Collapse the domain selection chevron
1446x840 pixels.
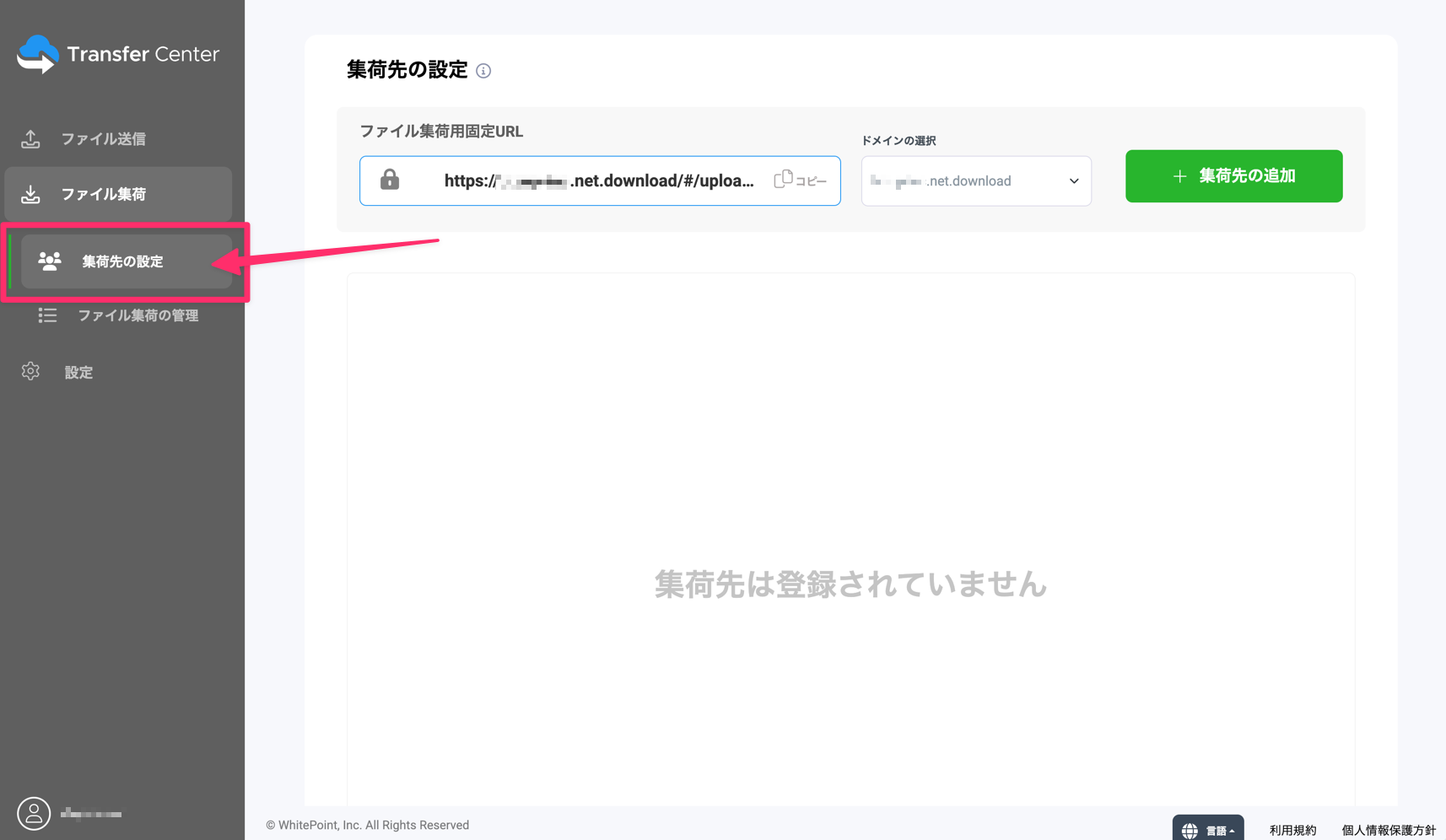[1073, 180]
